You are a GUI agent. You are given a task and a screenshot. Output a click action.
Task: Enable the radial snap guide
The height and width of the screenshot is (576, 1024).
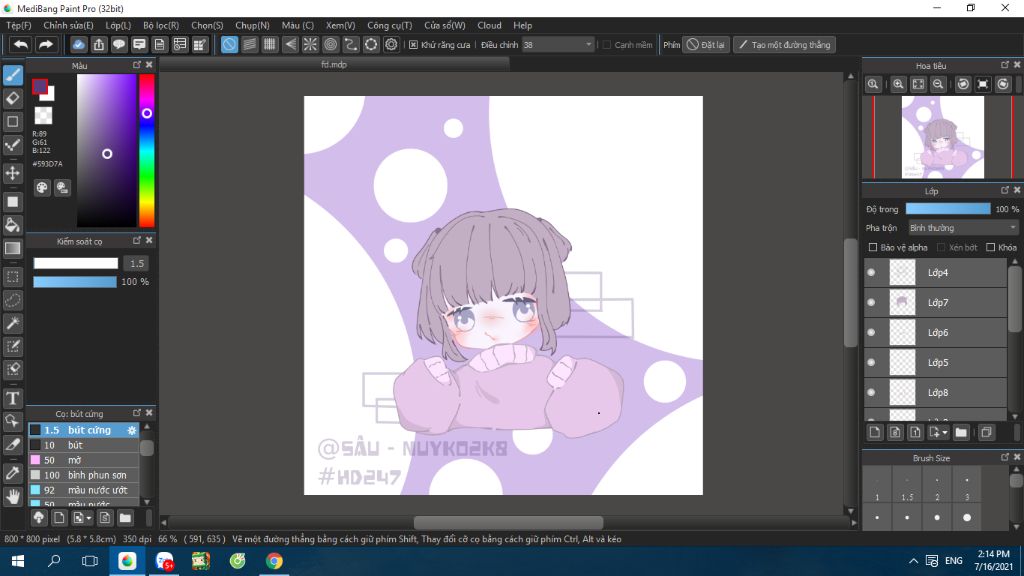(310, 44)
